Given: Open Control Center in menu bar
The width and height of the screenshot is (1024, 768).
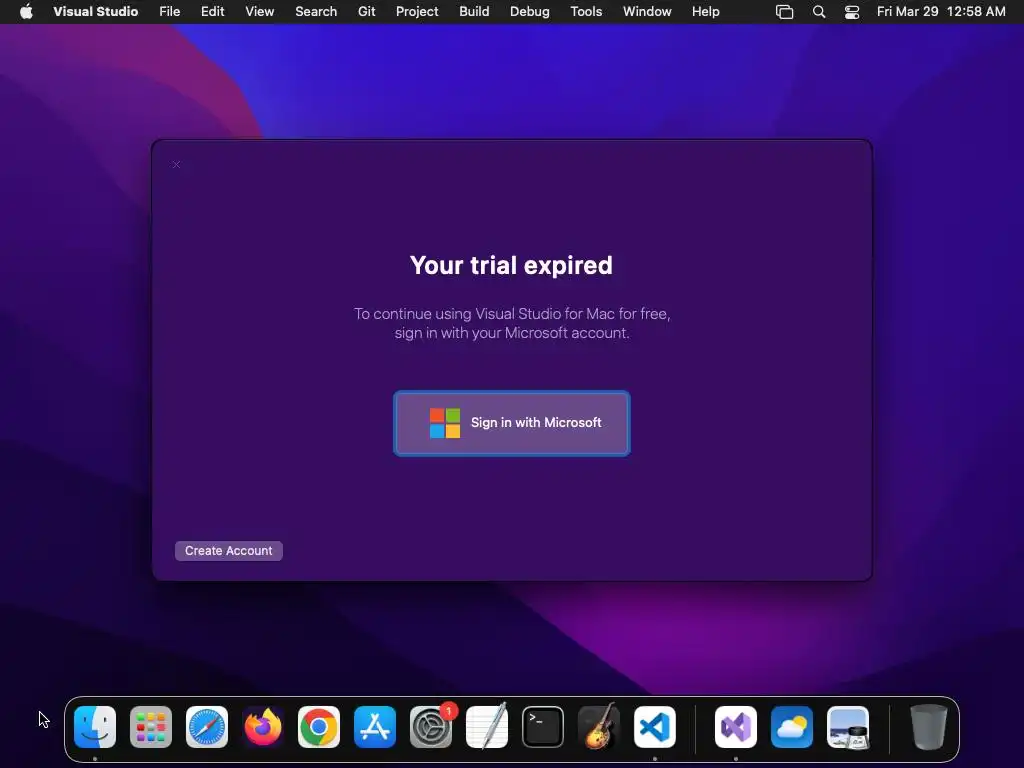Looking at the screenshot, I should [852, 12].
